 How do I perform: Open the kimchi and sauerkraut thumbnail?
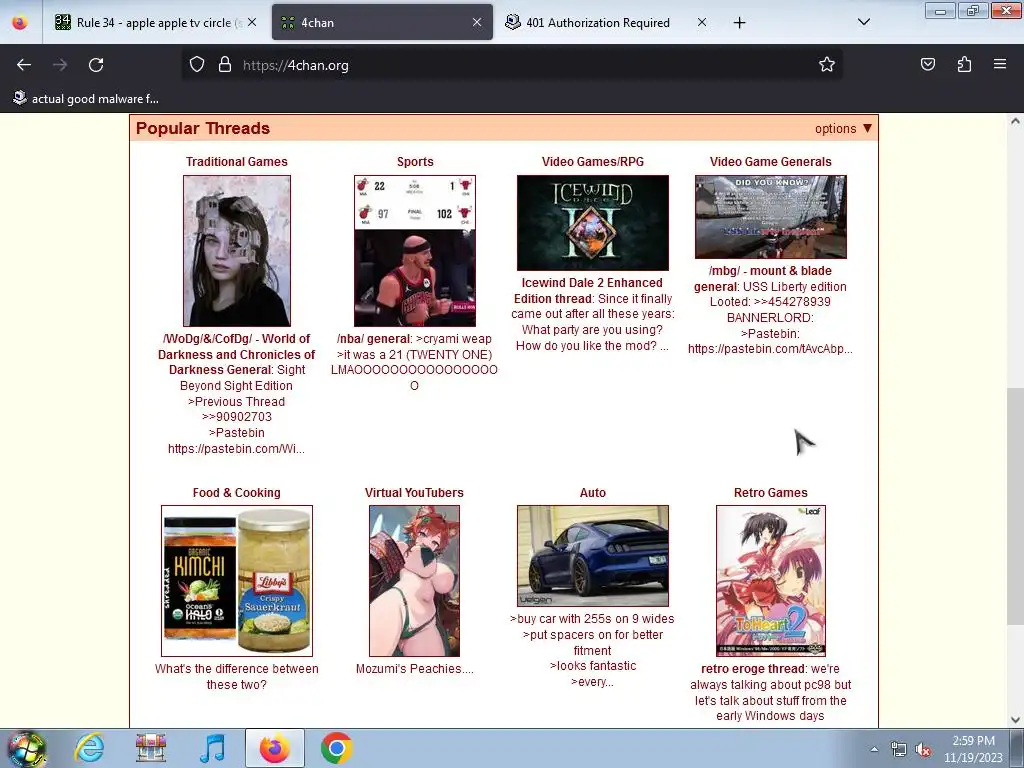236,581
